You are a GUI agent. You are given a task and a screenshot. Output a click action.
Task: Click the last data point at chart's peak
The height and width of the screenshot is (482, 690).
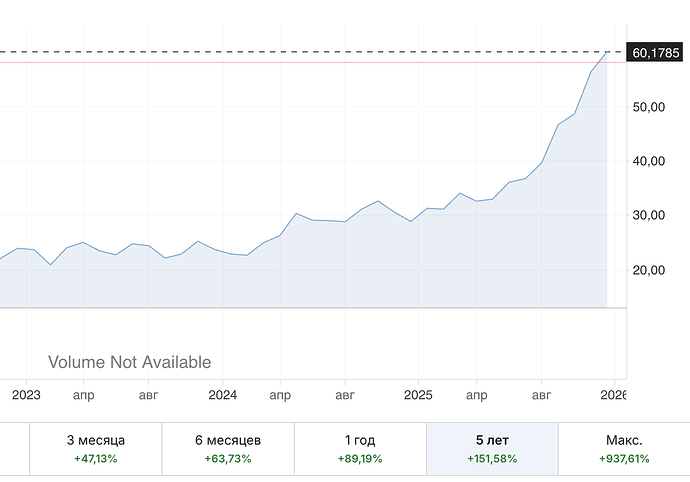pos(607,52)
